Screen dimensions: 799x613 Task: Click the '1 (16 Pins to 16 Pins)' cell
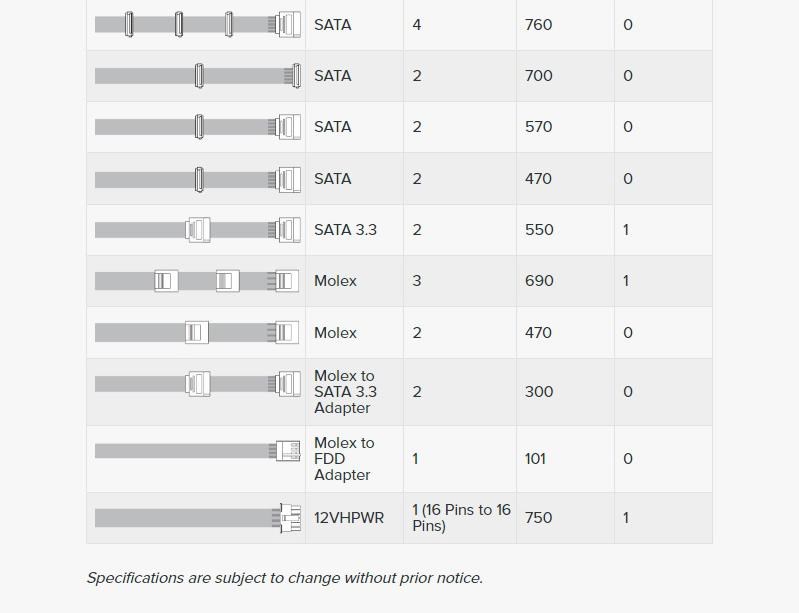pos(461,518)
